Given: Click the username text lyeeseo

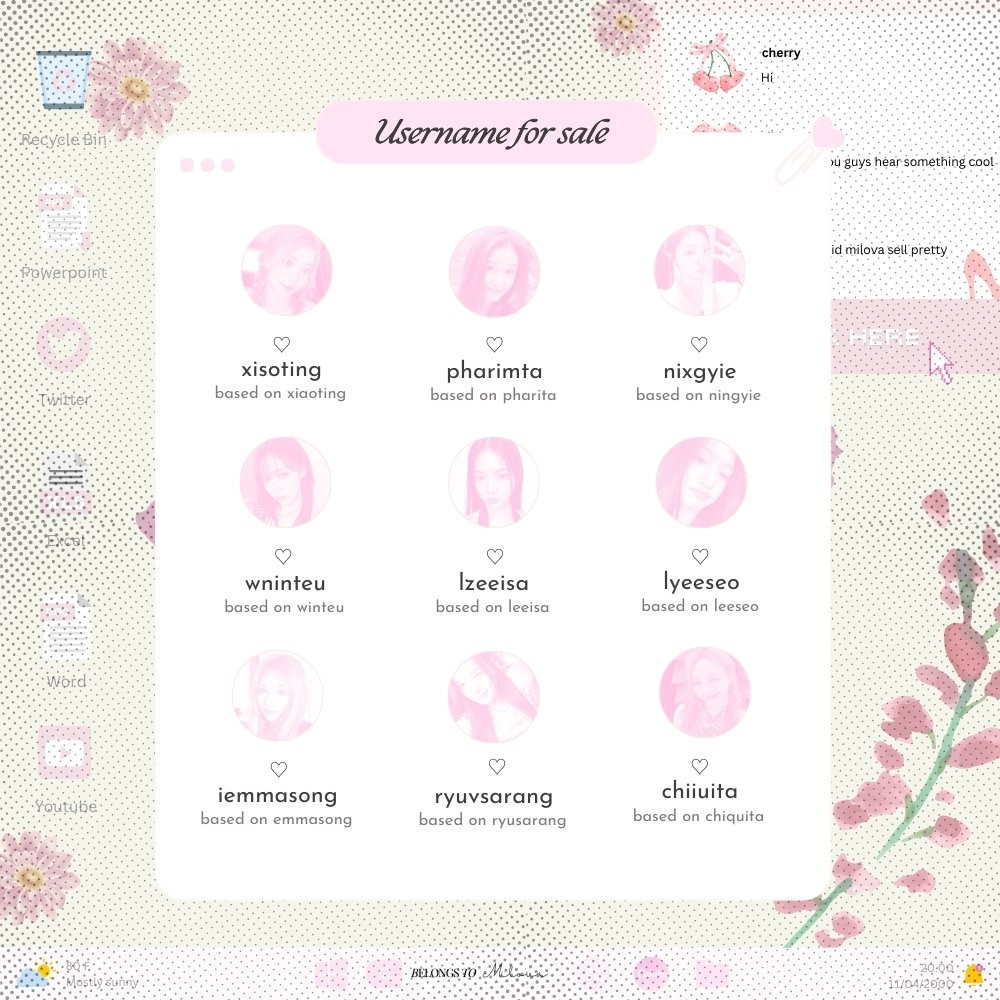Looking at the screenshot, I should 702,582.
